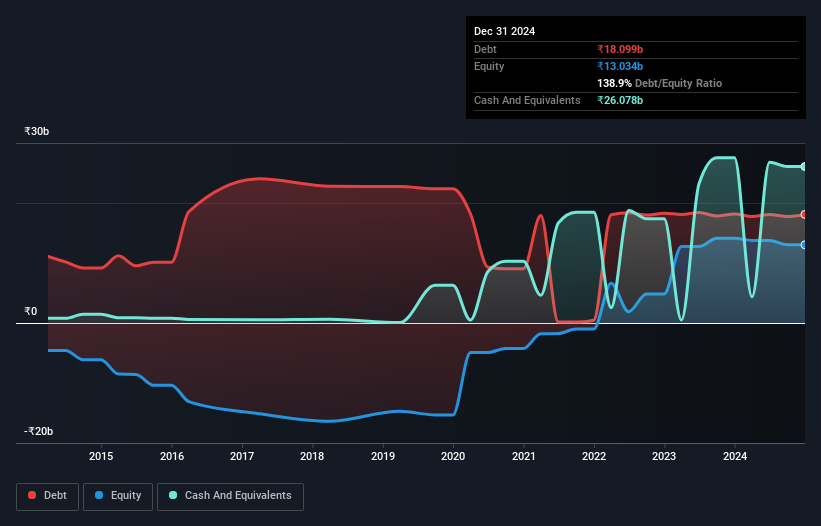821x526 pixels.
Task: Click the 2017 x-axis label
Action: [x=242, y=456]
